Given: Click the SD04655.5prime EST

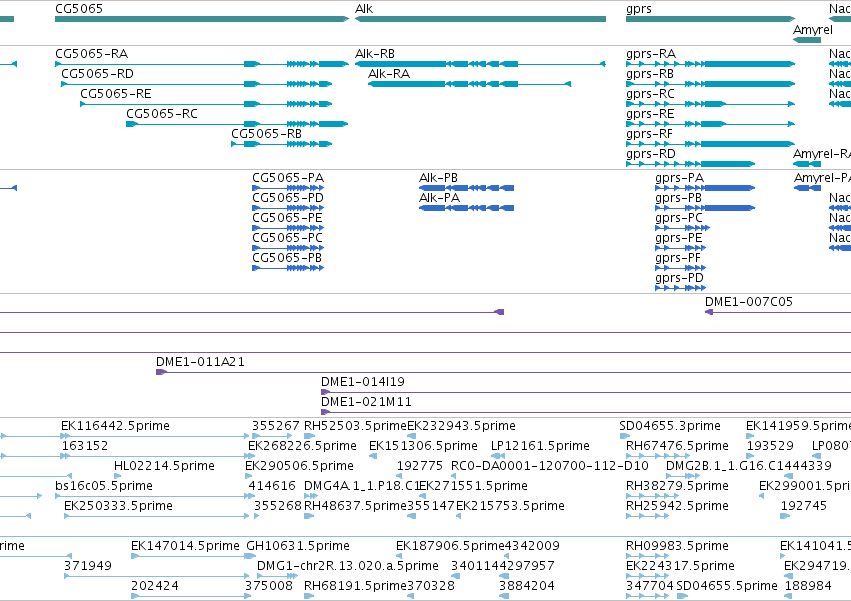Looking at the screenshot, I should pyautogui.click(x=682, y=596).
